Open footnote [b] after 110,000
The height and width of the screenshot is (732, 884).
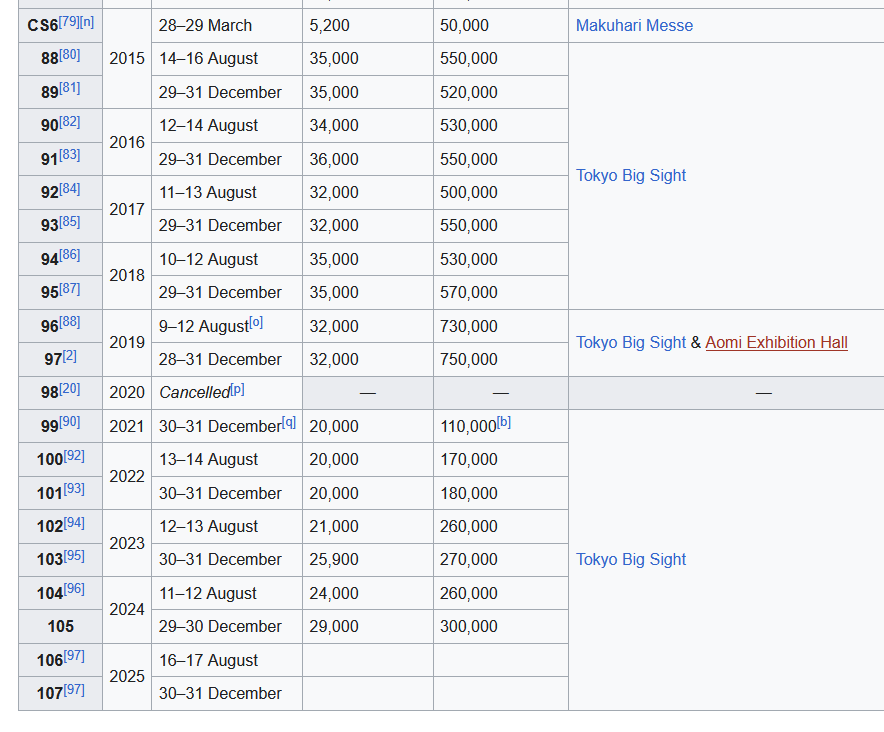click(504, 422)
